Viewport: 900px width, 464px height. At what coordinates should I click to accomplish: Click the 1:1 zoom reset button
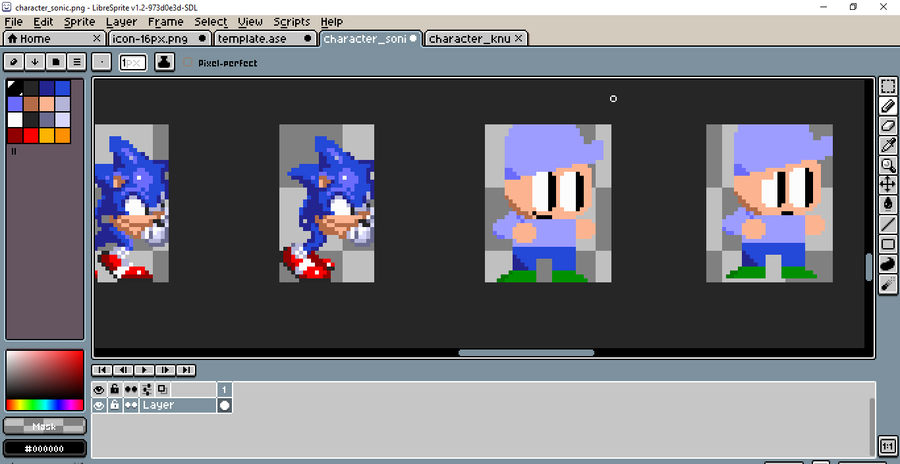pos(887,446)
